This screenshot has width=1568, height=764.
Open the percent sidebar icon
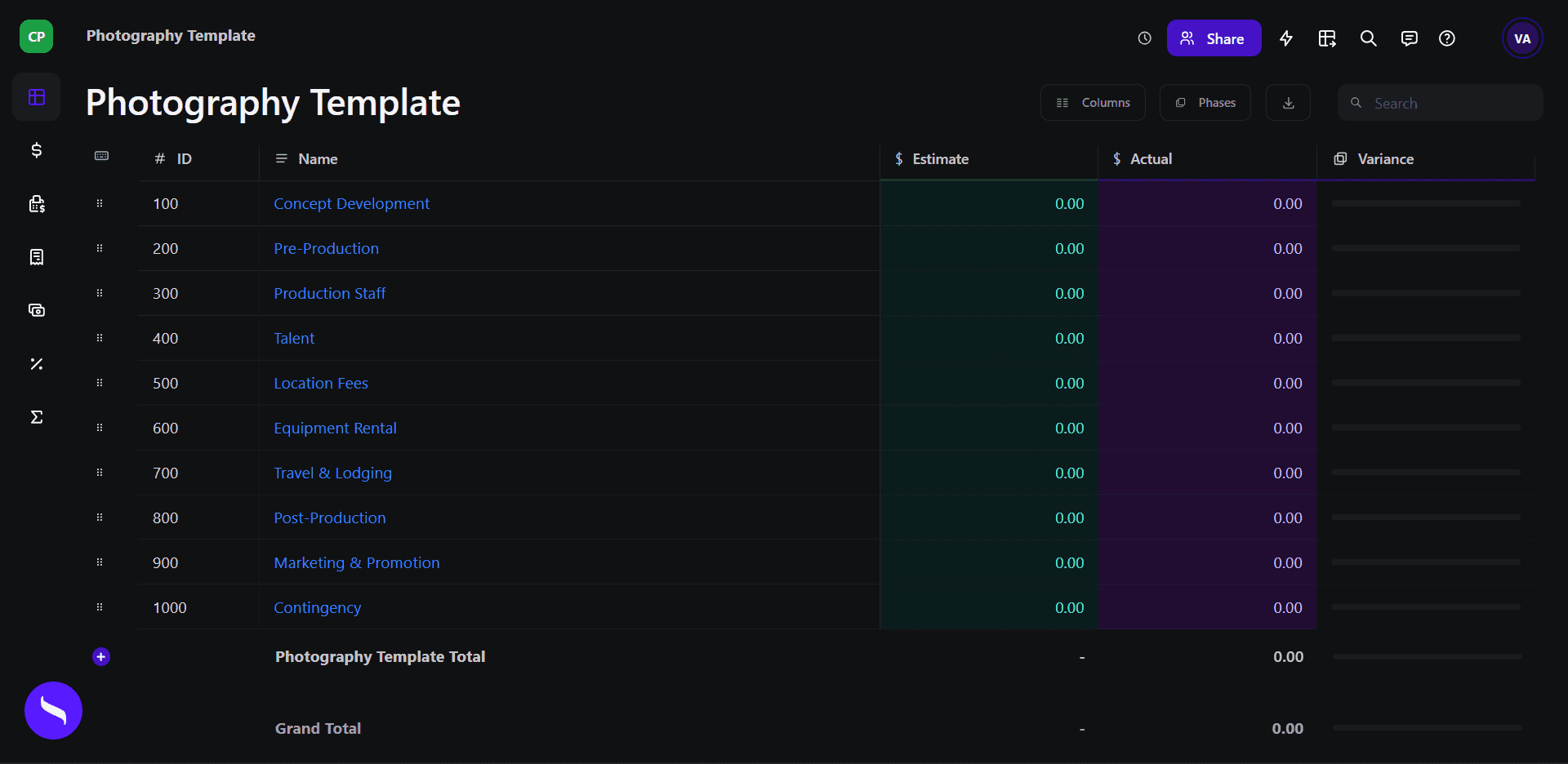tap(36, 364)
